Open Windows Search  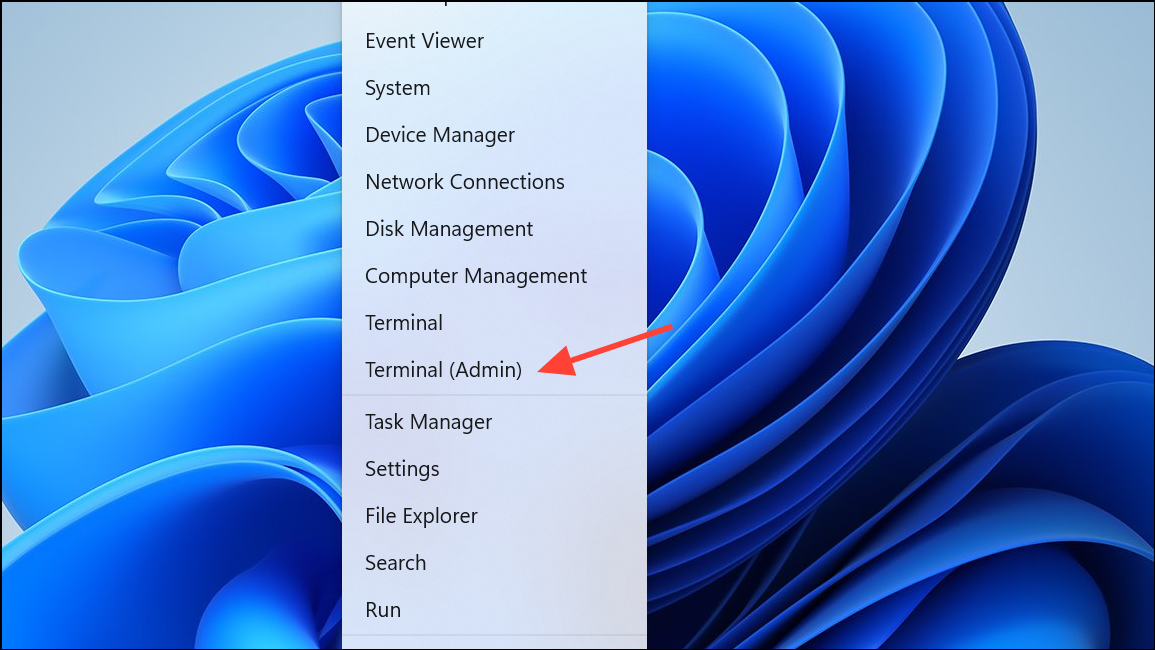(395, 563)
